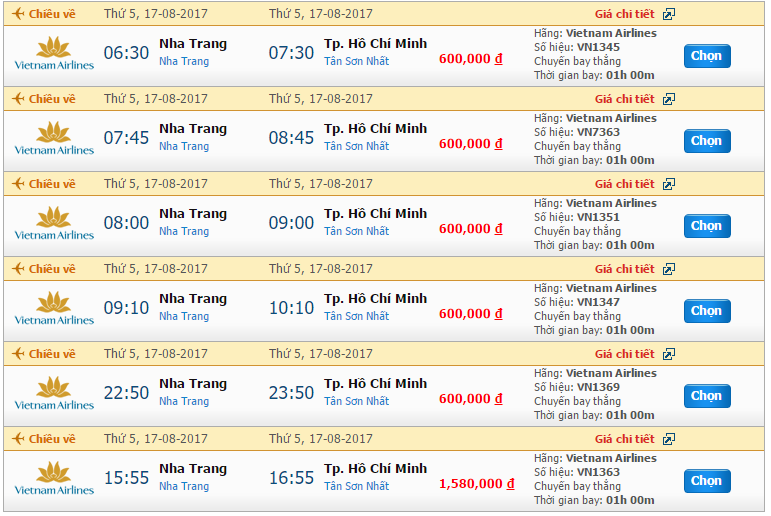Click Vietnam Airlines logo on 22:50 flight
This screenshot has width=771, height=516.
(54, 394)
